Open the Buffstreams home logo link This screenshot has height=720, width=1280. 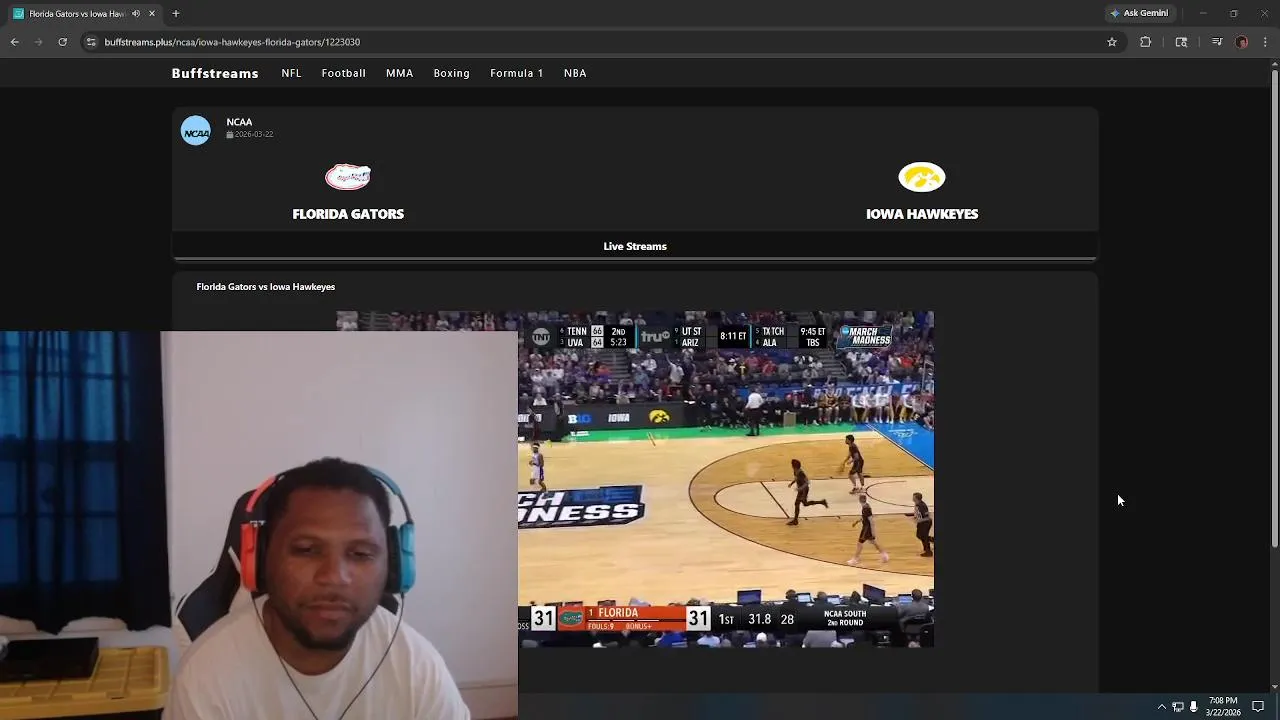[x=215, y=73]
